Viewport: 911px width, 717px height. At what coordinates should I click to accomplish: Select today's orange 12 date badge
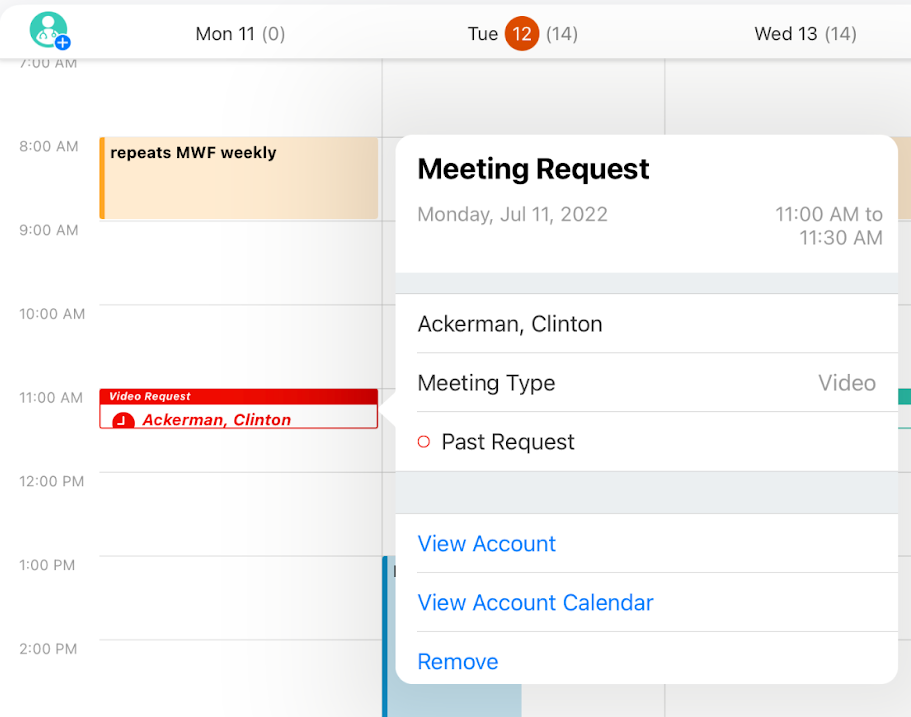point(521,34)
